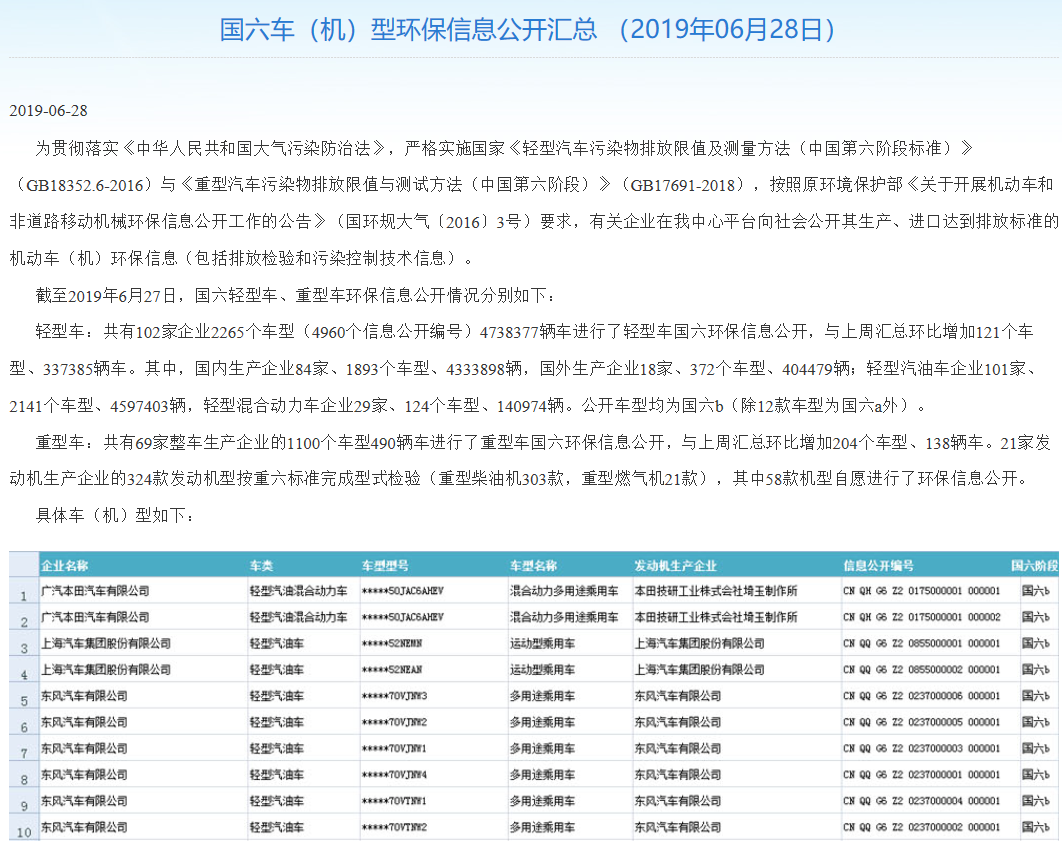Screen dimensions: 1062x841
Task: Click code CN QQ G6 Z2 0237000001 000001
Action: pyautogui.click(x=921, y=775)
